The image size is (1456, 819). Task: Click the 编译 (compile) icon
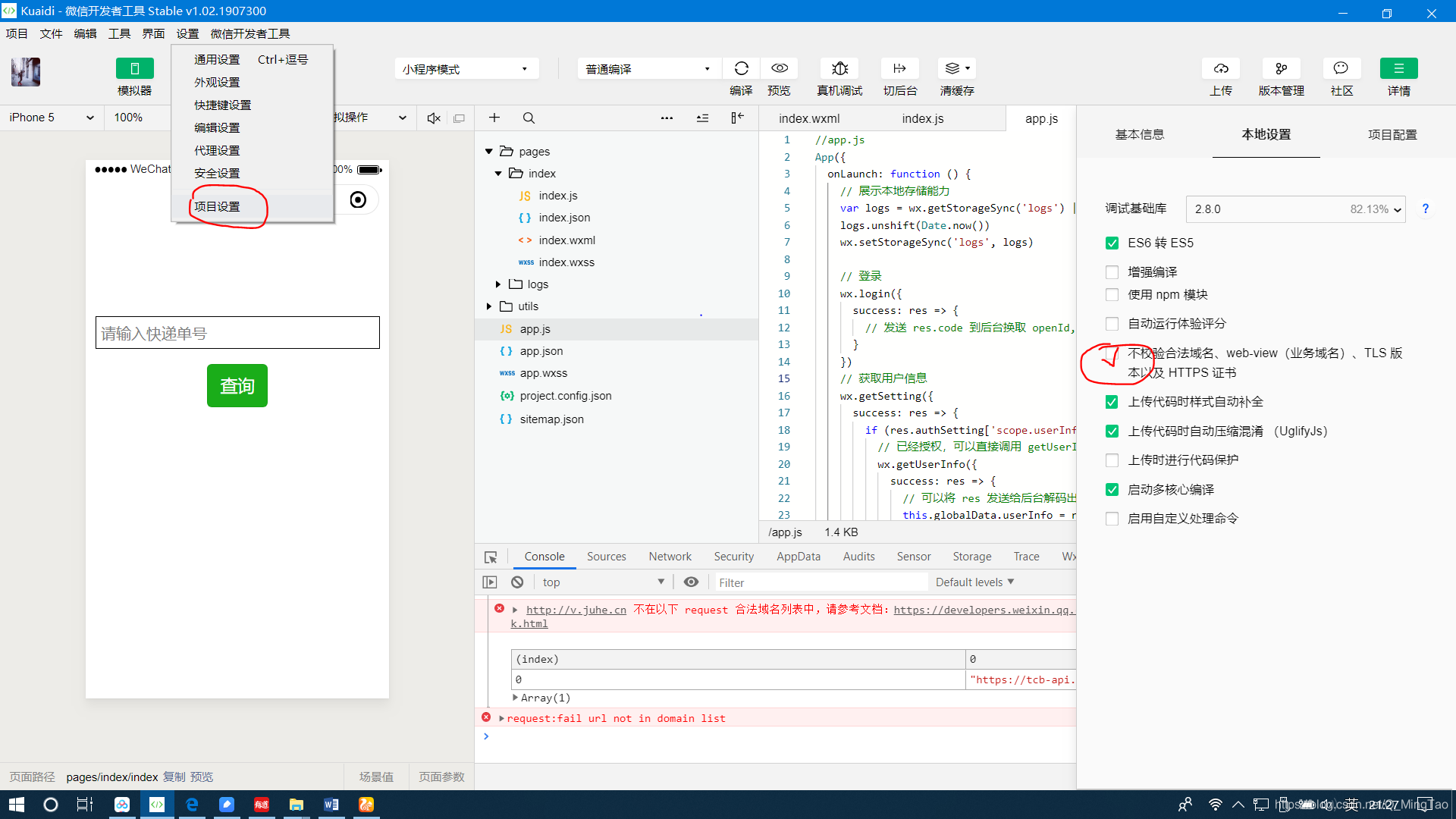pyautogui.click(x=739, y=68)
